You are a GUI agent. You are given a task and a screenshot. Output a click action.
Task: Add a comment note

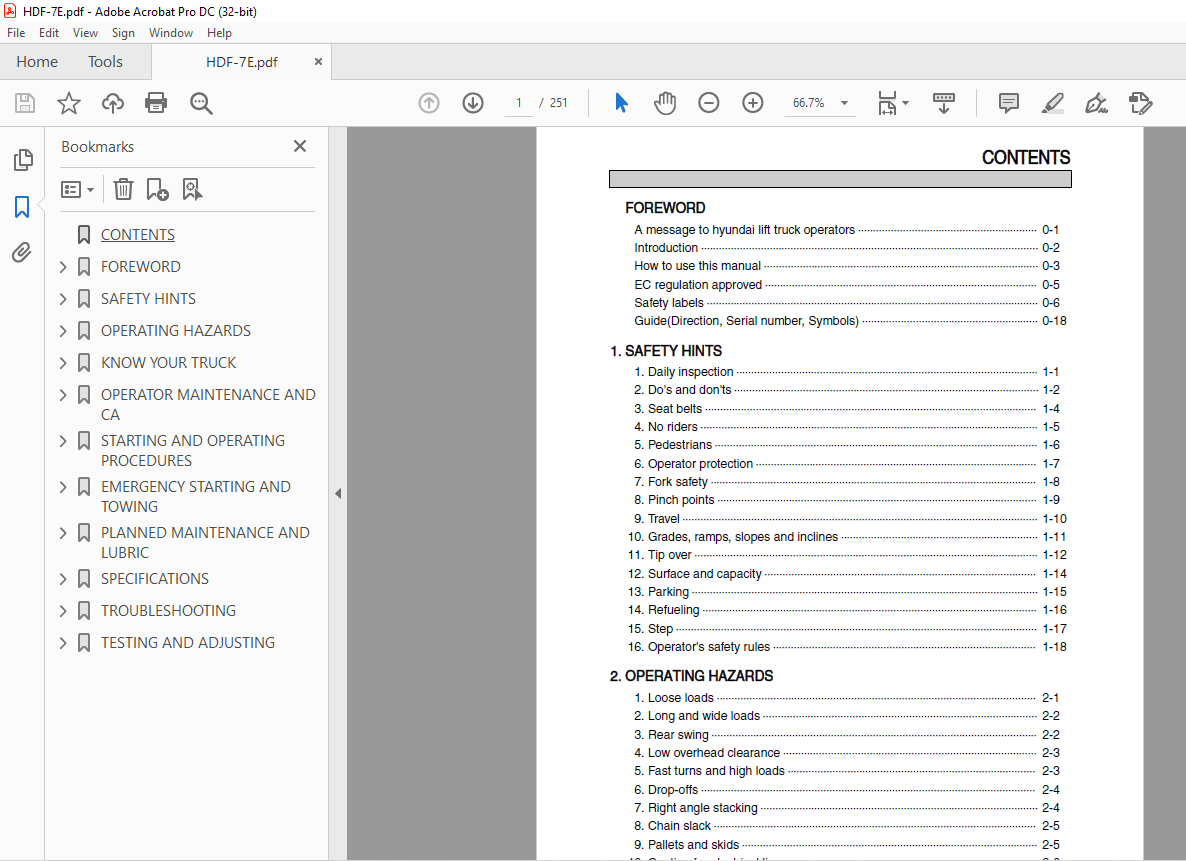click(x=1008, y=103)
